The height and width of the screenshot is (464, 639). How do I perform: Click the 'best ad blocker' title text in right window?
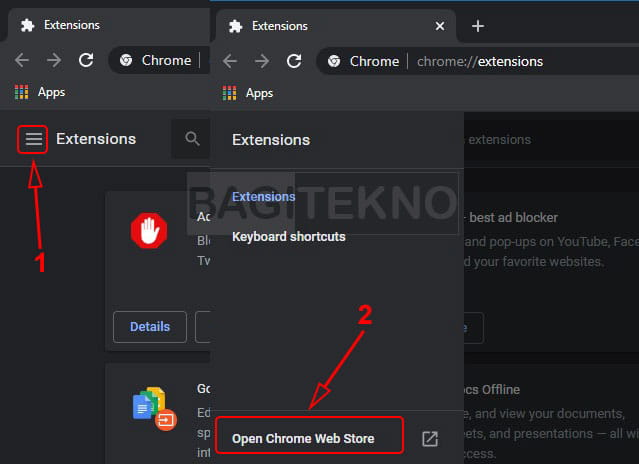513,218
